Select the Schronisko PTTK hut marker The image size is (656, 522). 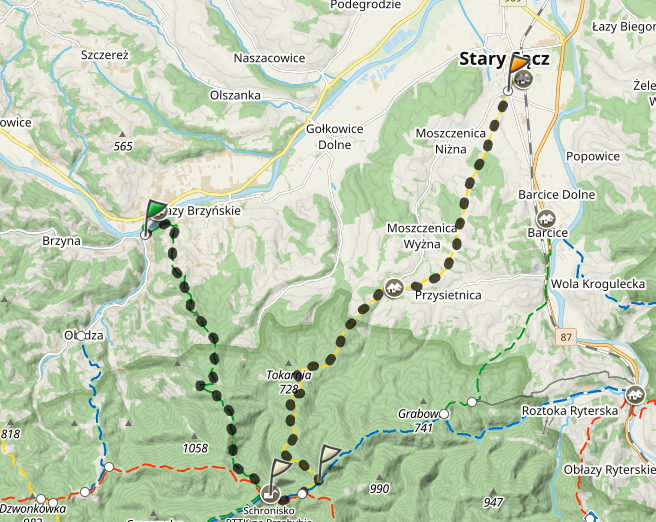tap(270, 494)
